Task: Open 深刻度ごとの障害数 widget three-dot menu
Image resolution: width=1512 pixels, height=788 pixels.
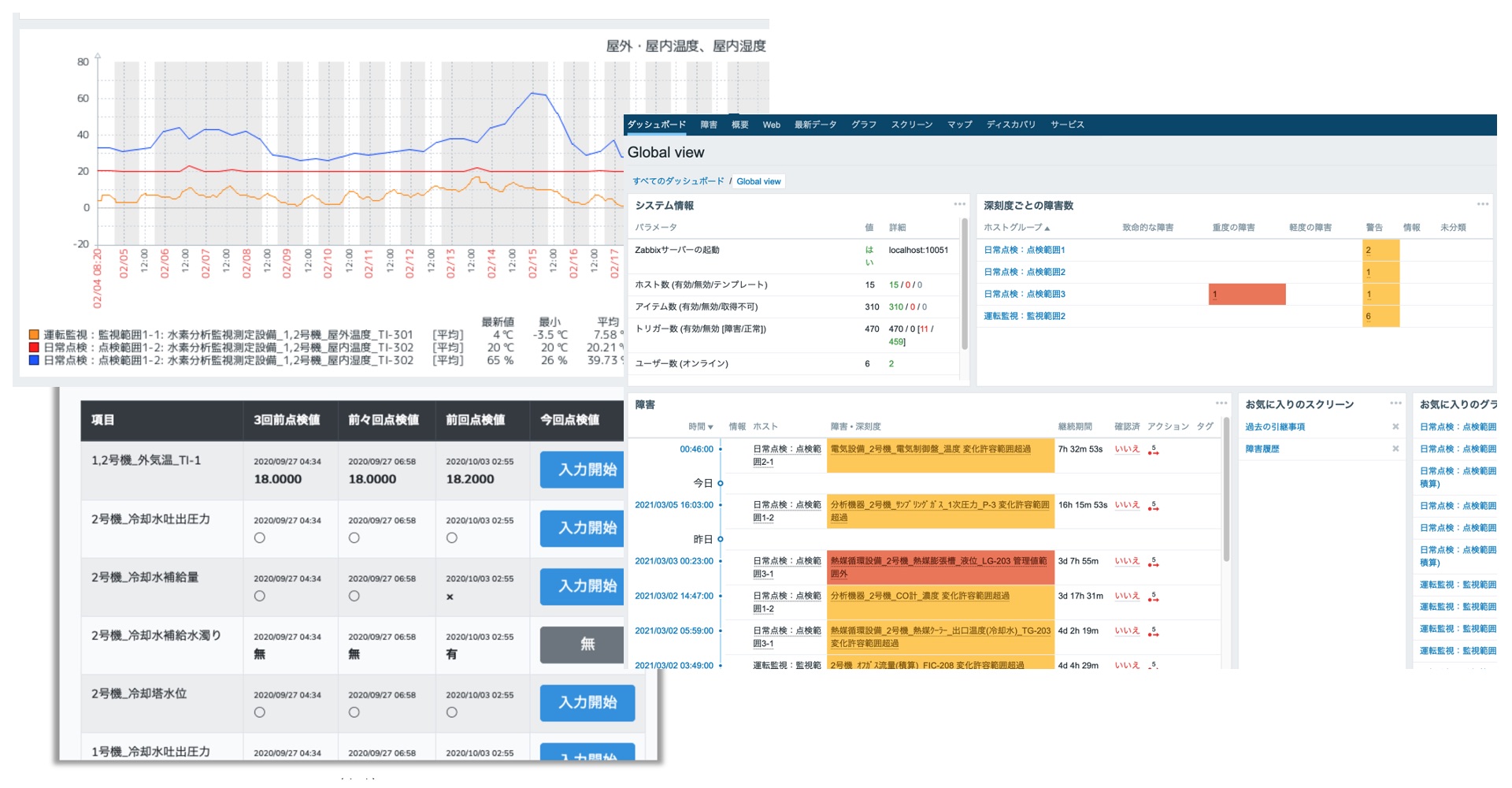Action: 1483,204
